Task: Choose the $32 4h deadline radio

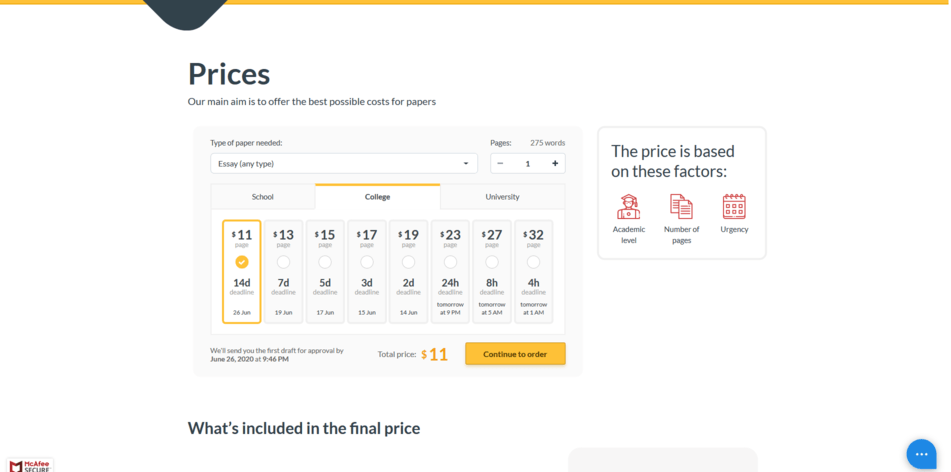Action: pos(533,262)
